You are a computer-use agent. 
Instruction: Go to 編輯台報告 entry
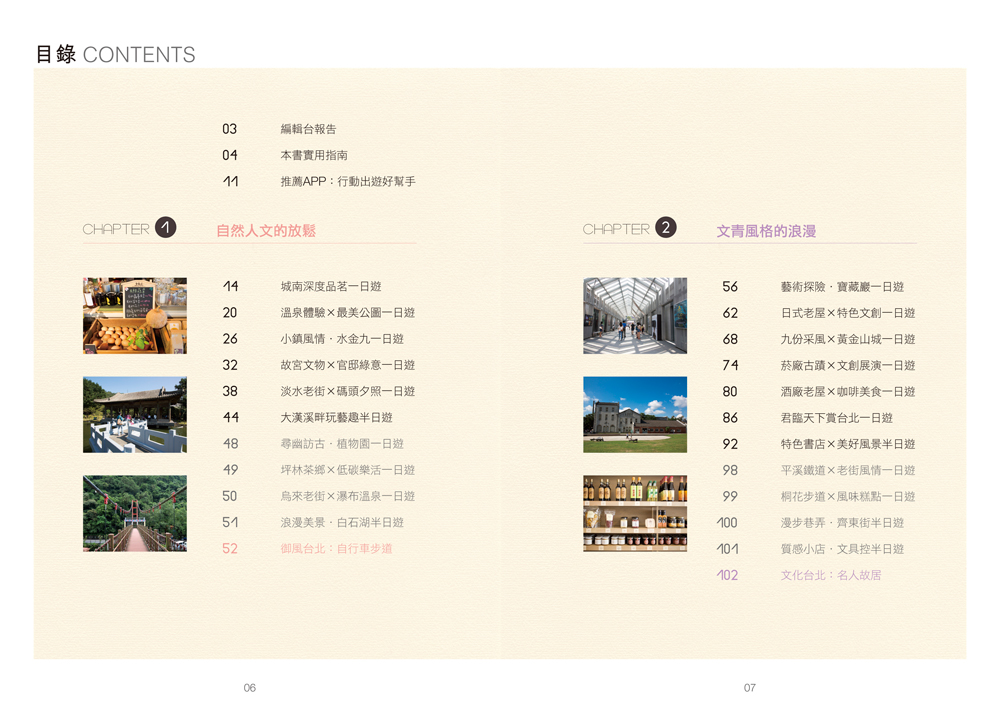tap(308, 129)
